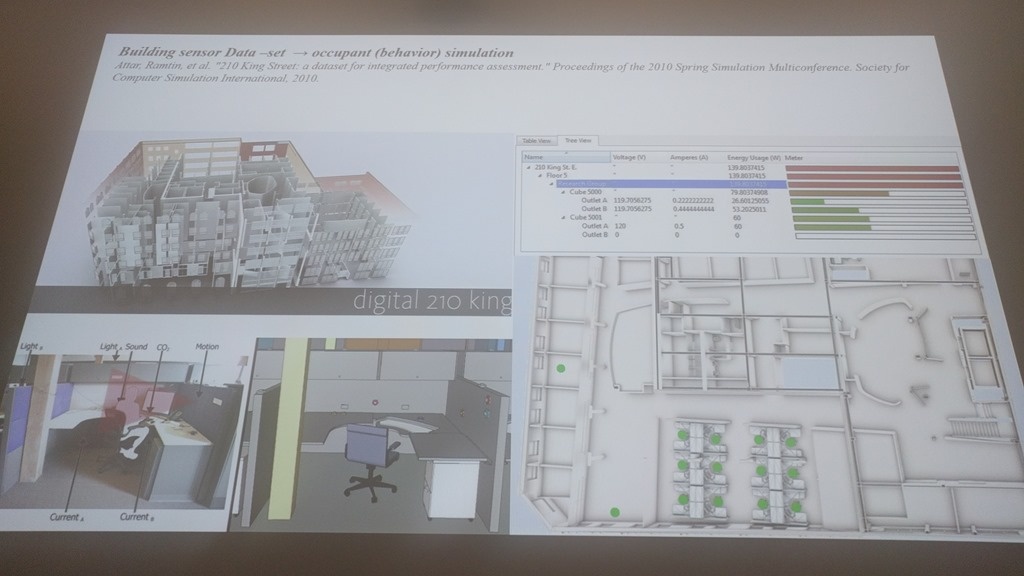Screen dimensions: 1024x576
Task: Select the top-left green dot in left desk cluster
Action: [682, 435]
